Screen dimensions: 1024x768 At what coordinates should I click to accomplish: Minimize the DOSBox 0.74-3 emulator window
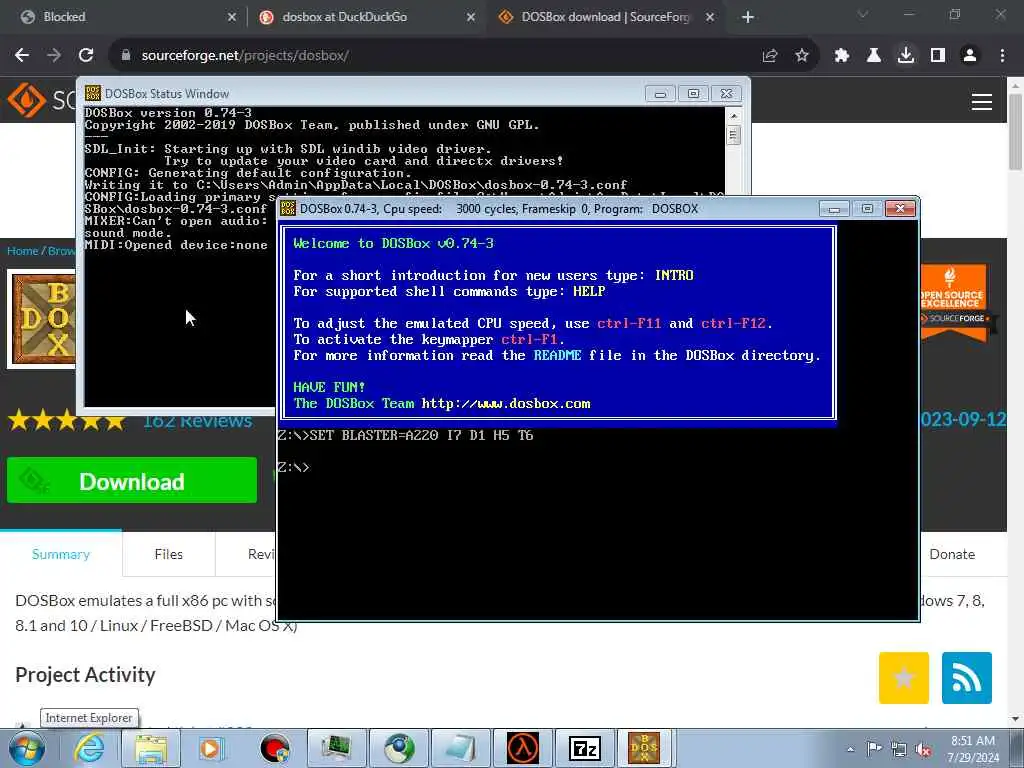click(x=834, y=208)
